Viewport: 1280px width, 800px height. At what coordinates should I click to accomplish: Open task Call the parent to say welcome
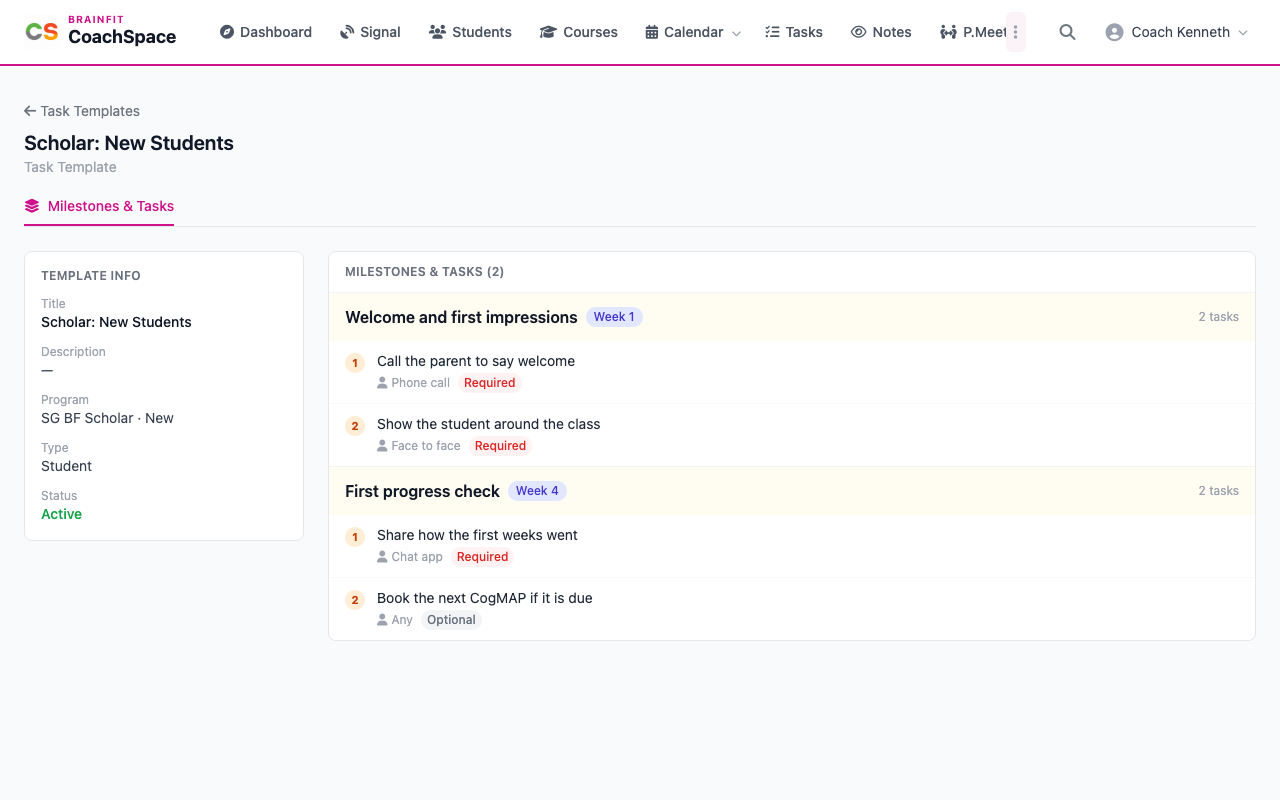pos(476,361)
